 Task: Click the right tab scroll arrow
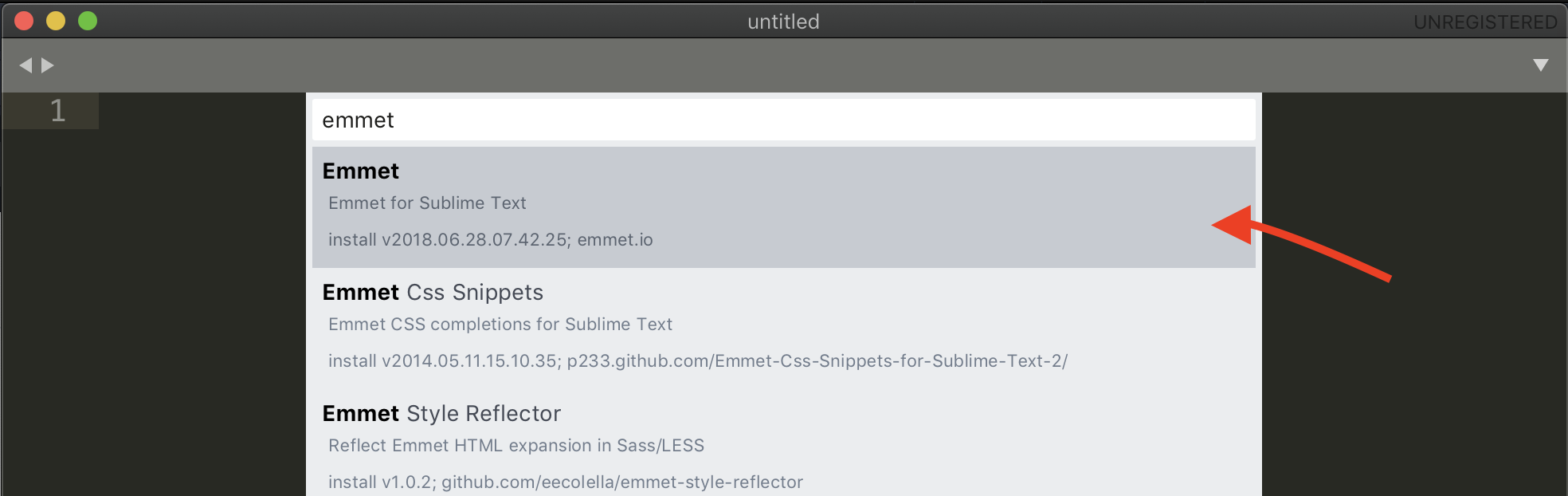pyautogui.click(x=48, y=65)
